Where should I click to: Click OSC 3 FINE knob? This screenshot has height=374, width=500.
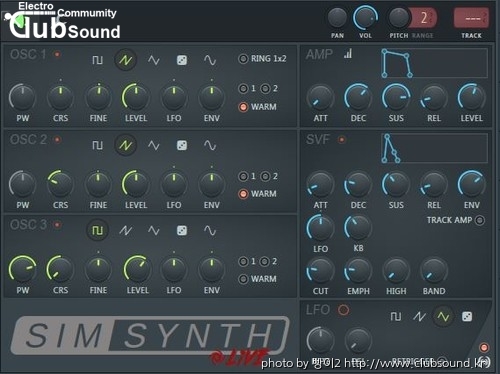coord(98,269)
